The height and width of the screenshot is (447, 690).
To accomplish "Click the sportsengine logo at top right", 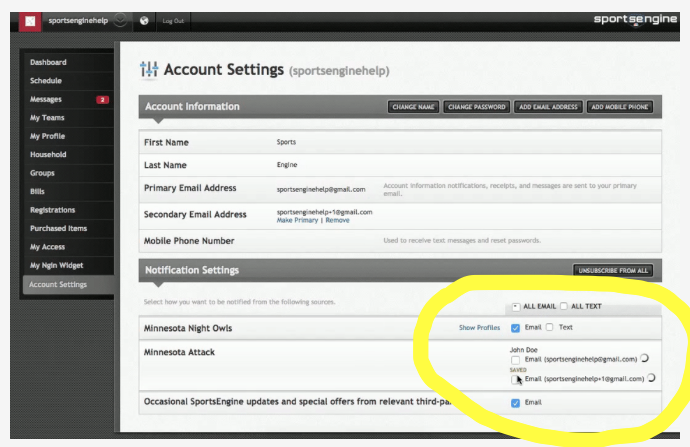I will [x=635, y=19].
